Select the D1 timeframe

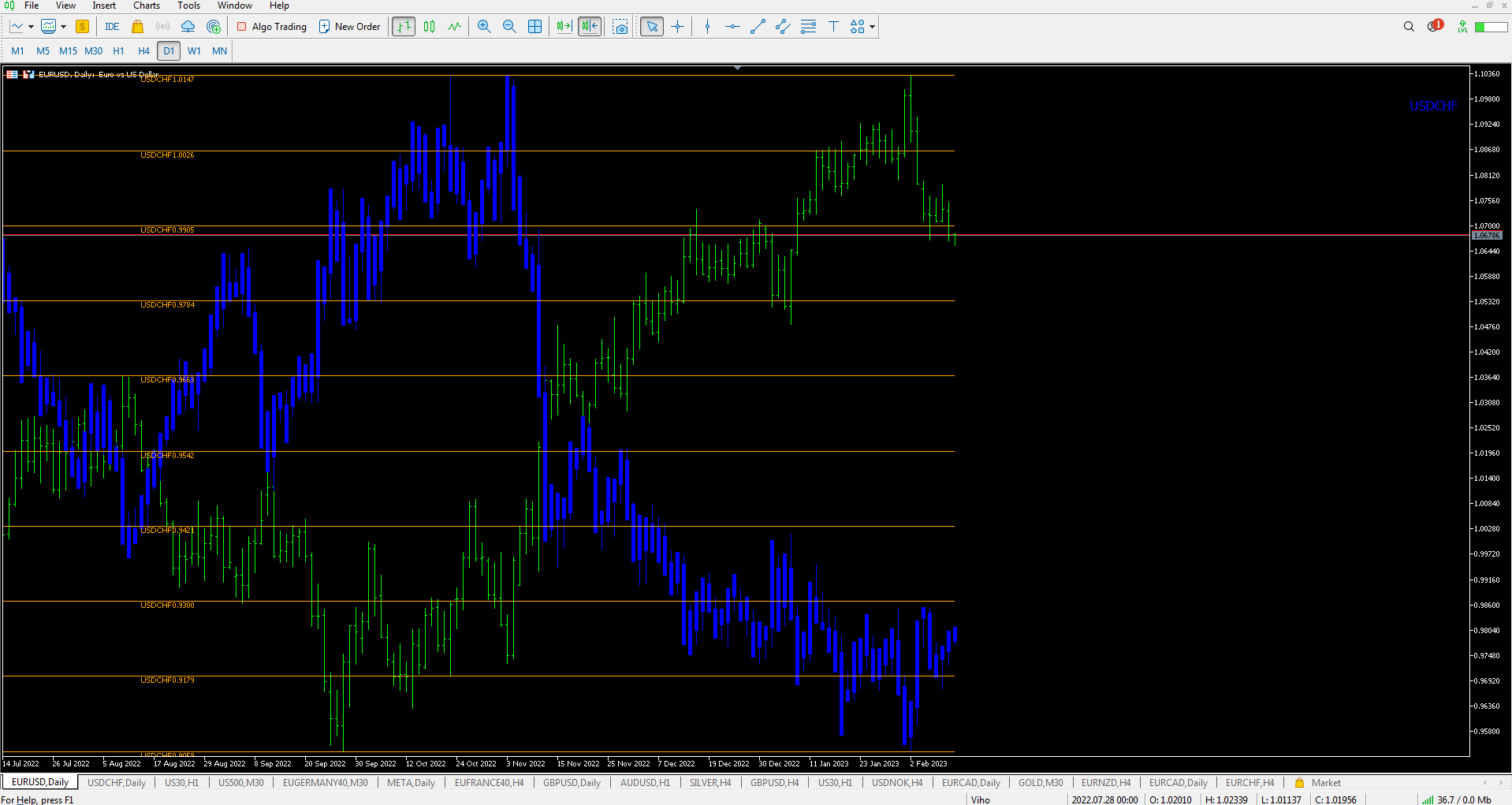169,51
